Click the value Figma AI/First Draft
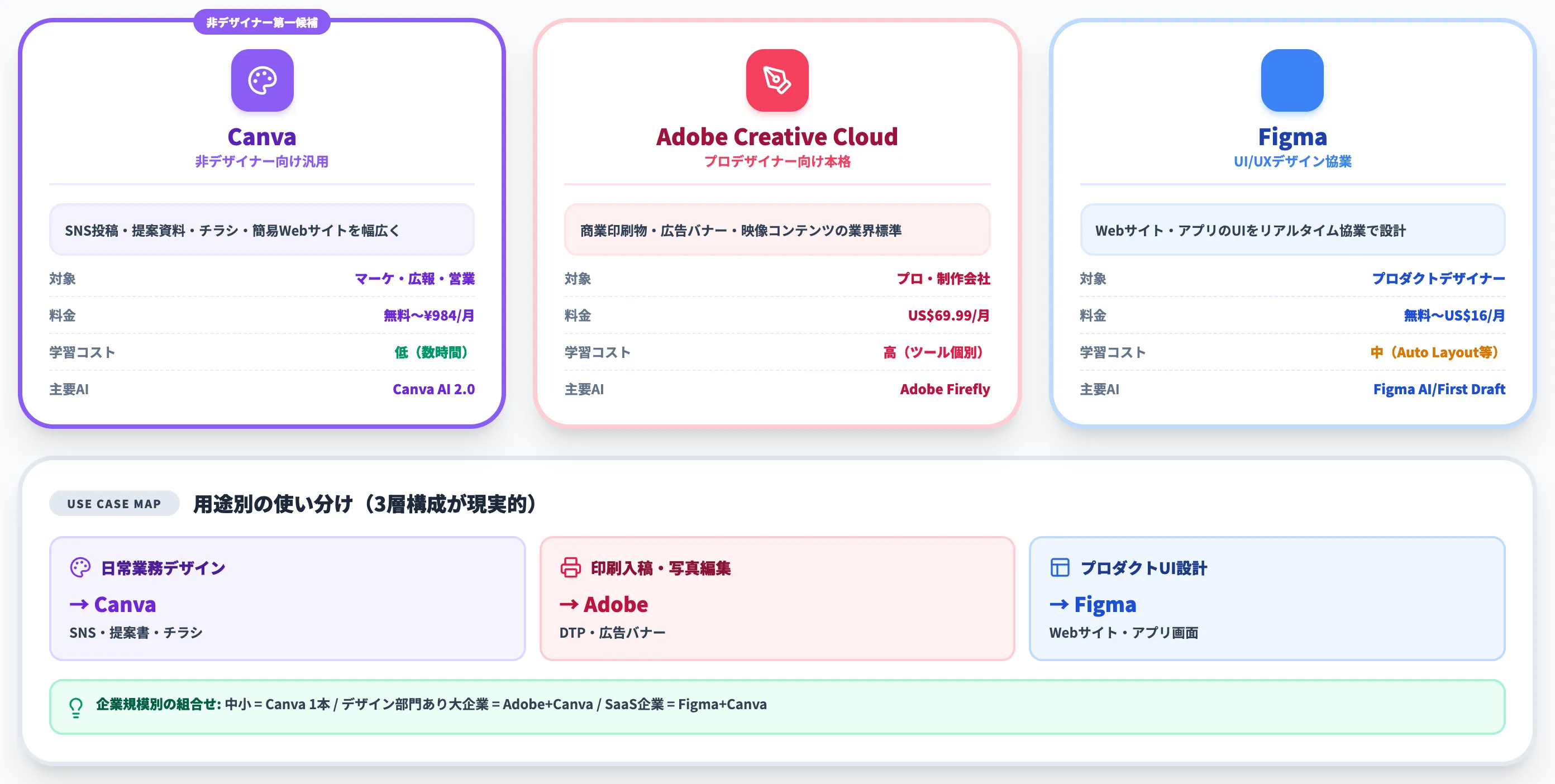Screen dimensions: 1555x784 click(x=1439, y=389)
